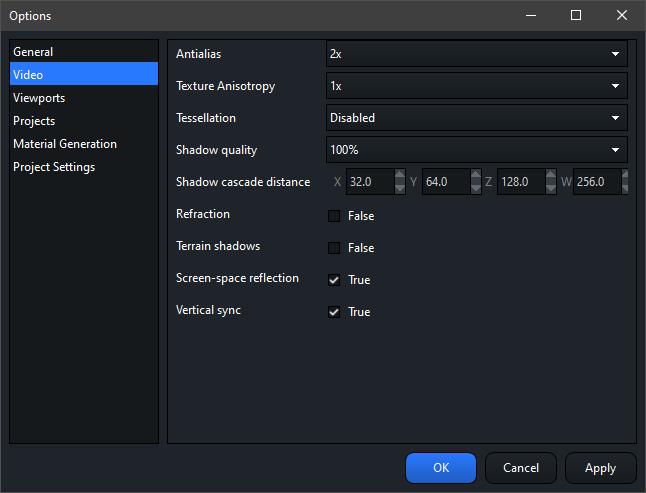
Task: Increase the shadow cascade Y value
Action: pyautogui.click(x=475, y=176)
